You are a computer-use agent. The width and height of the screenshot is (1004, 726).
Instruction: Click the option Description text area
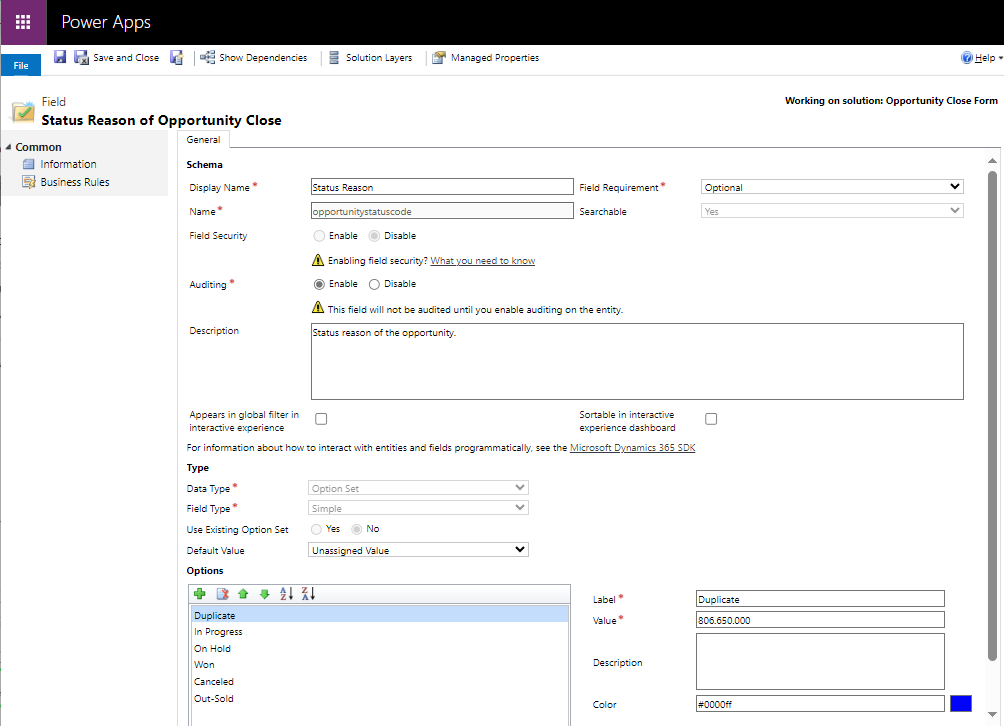coord(820,661)
